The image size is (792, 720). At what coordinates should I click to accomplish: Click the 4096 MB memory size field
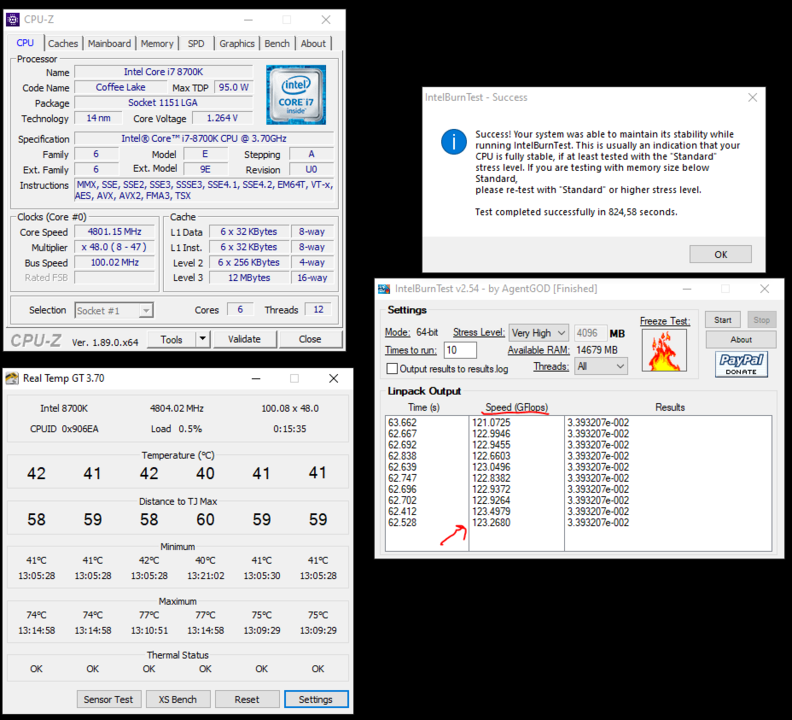click(590, 333)
